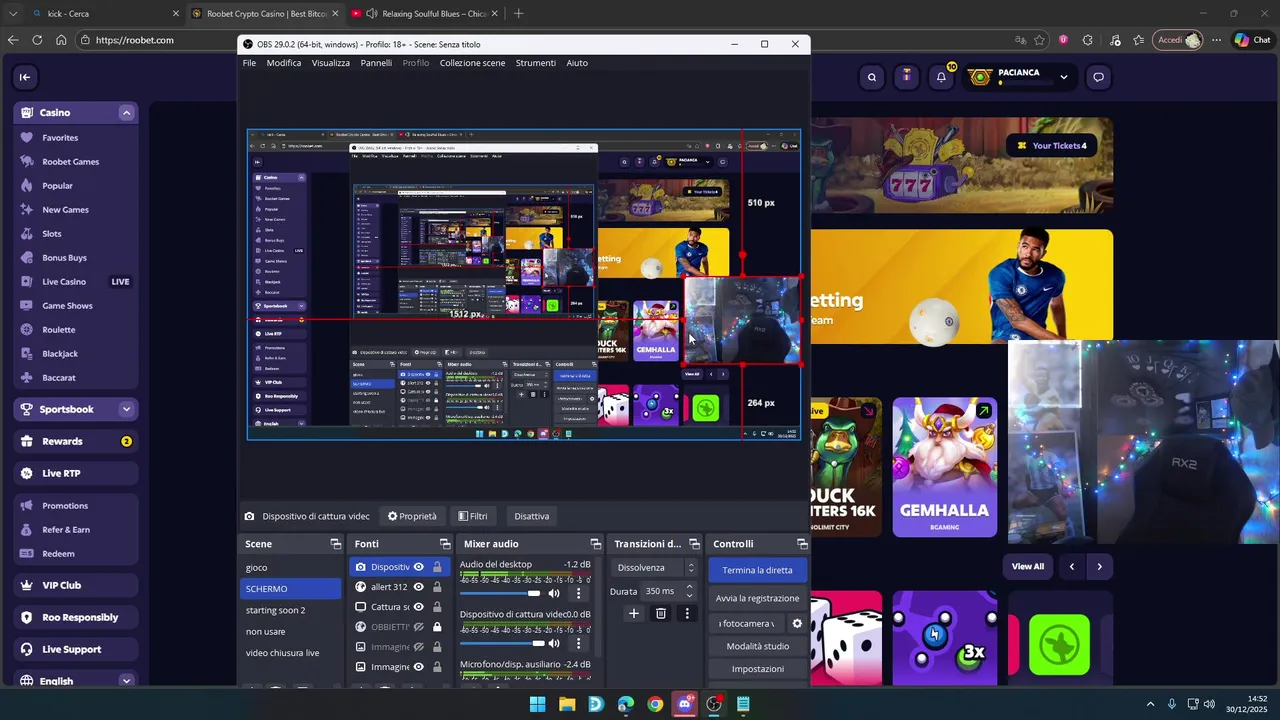Toggle lock on Cattura schermo source
1280x720 pixels.
tap(437, 607)
